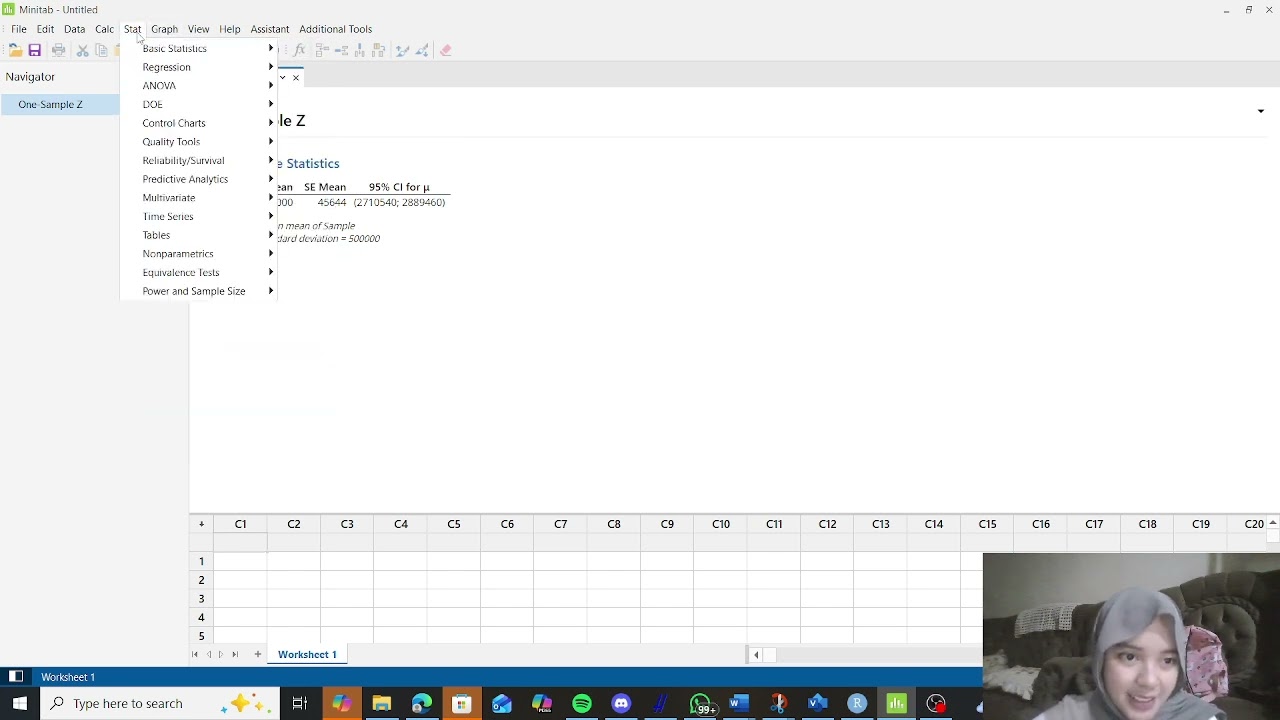Image resolution: width=1280 pixels, height=720 pixels.
Task: Open the output pane options dropdown arrow
Action: point(1260,111)
